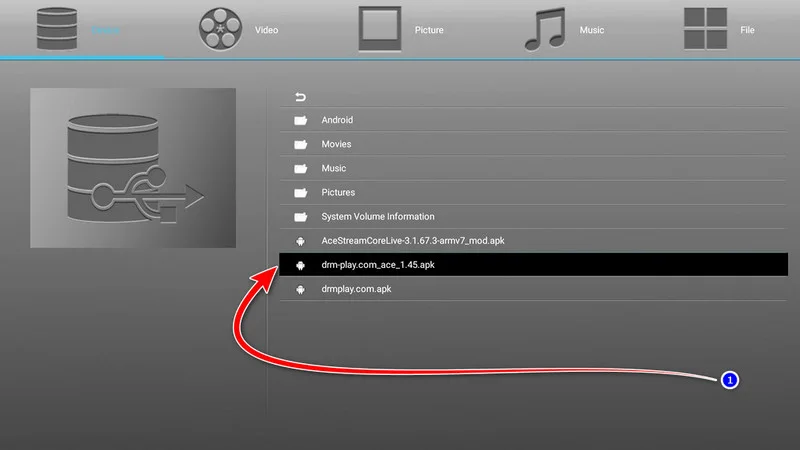The height and width of the screenshot is (450, 800).
Task: Click the Pictures folder icon
Action: [x=301, y=193]
